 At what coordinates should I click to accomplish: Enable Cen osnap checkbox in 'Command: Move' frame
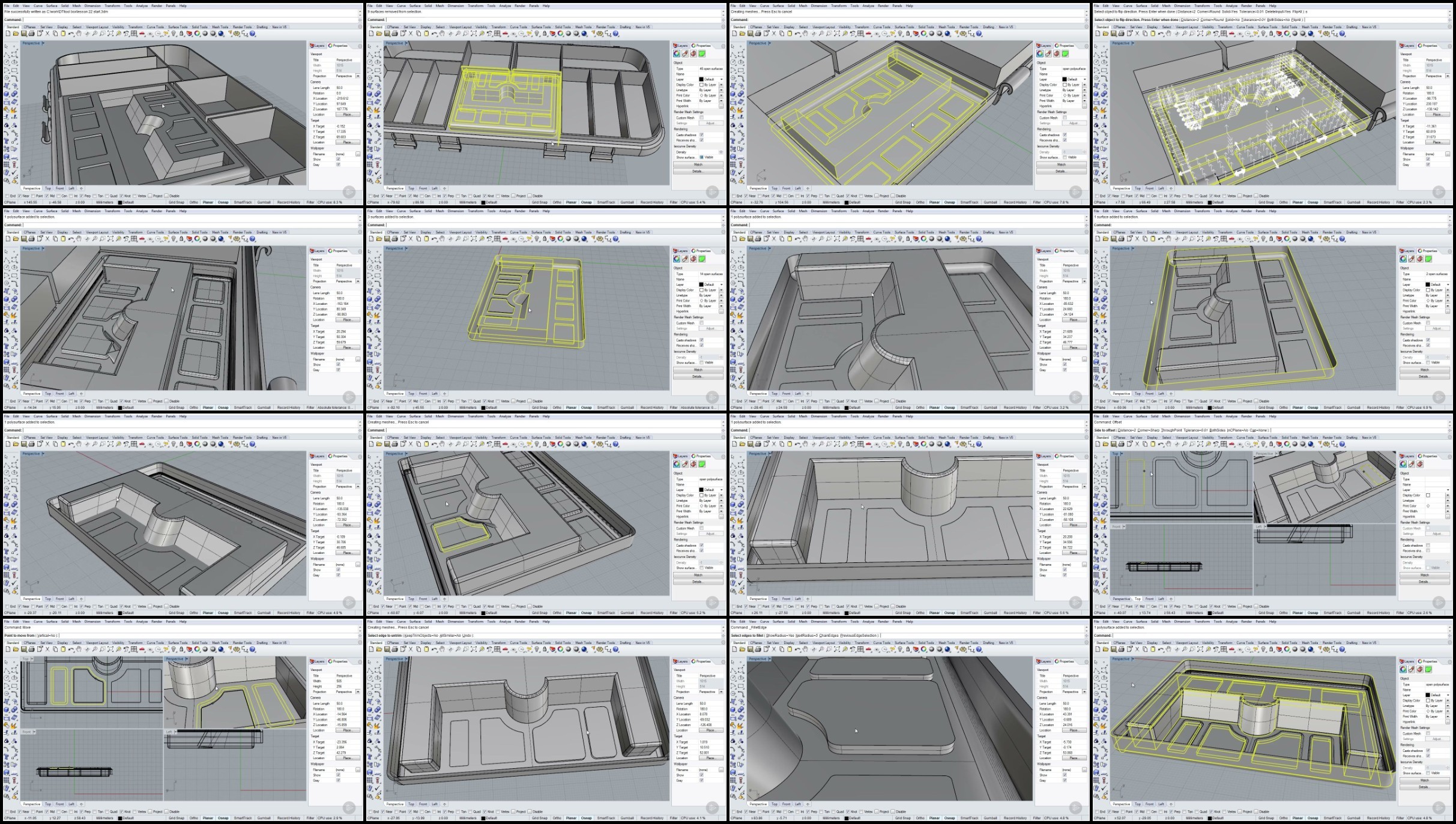pos(59,811)
